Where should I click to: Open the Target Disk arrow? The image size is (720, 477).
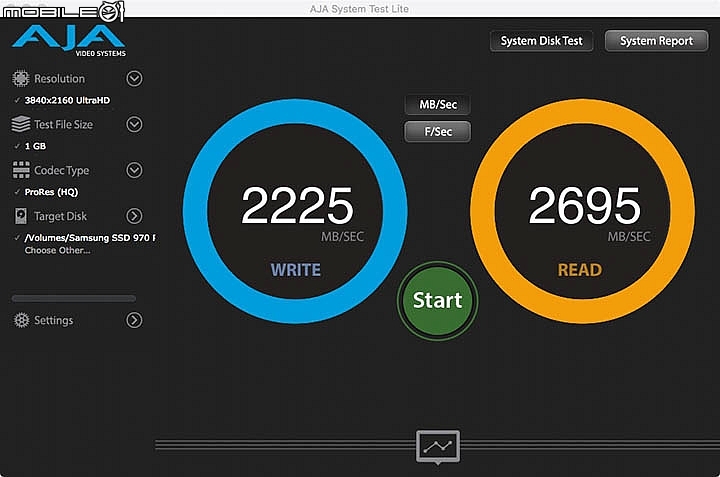point(134,216)
